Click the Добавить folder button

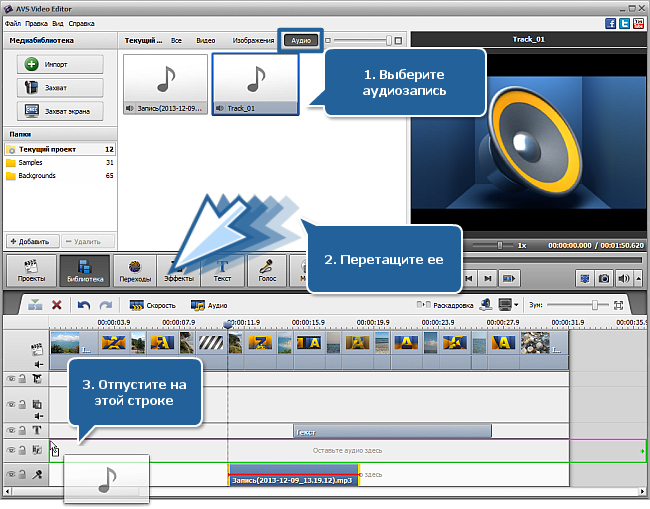coord(32,241)
